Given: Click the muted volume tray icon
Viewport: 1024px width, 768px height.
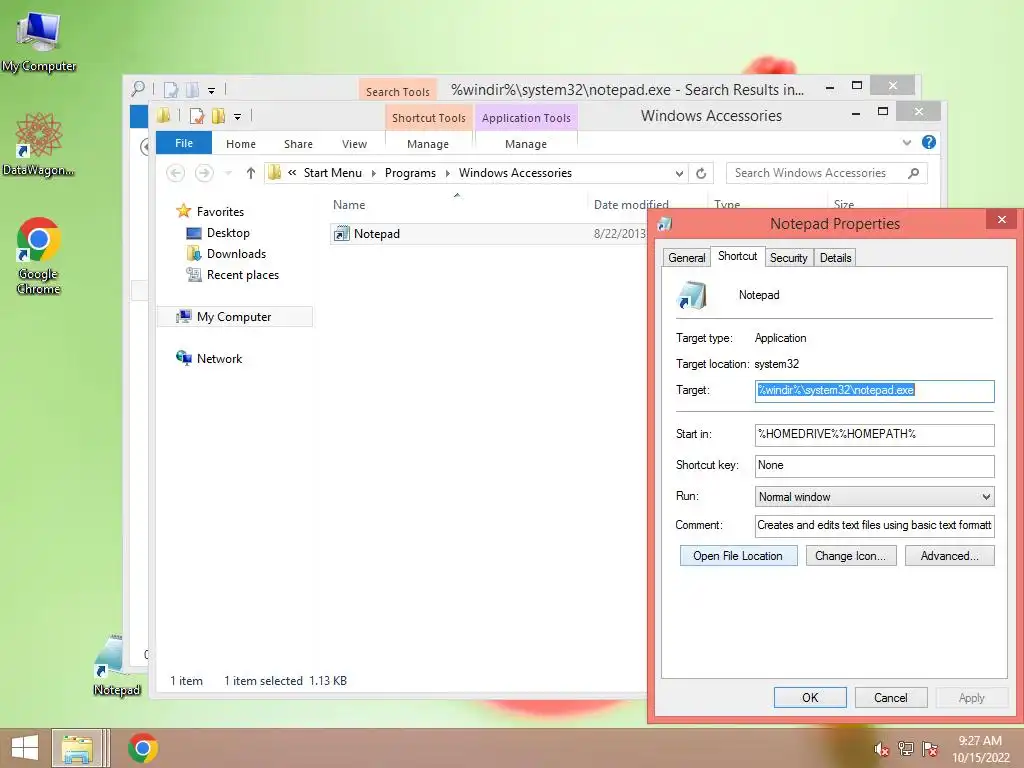Looking at the screenshot, I should click(x=882, y=749).
